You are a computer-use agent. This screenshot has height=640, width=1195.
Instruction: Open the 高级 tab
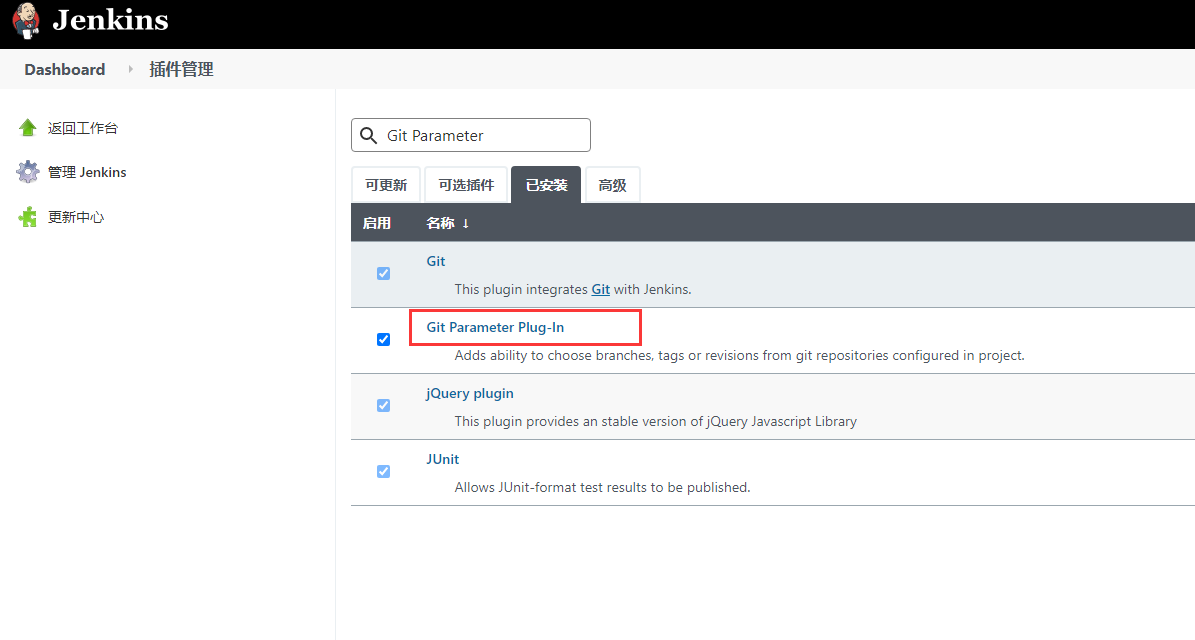pos(612,185)
